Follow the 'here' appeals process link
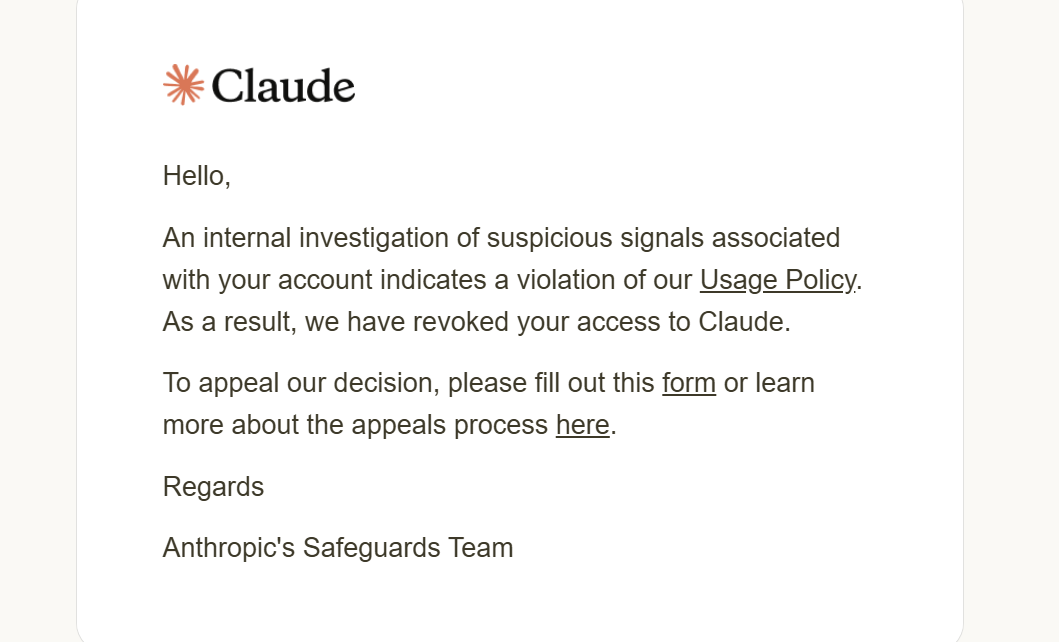Viewport: 1059px width, 642px height. tap(582, 425)
